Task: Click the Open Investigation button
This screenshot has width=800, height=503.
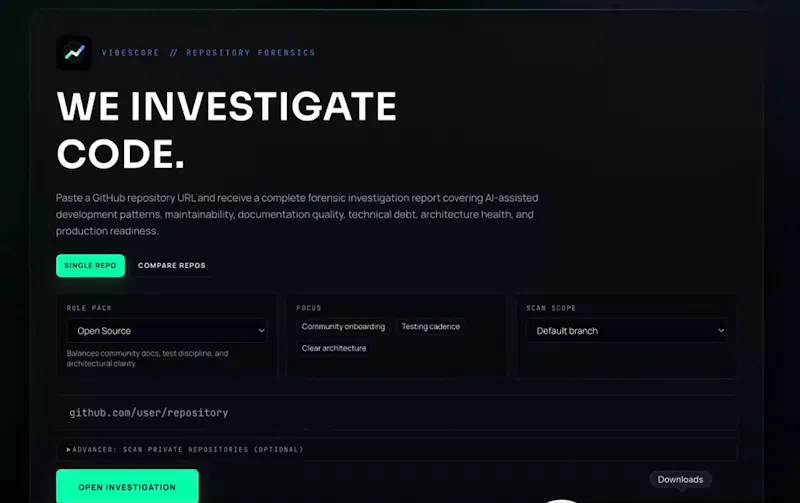Action: (127, 487)
